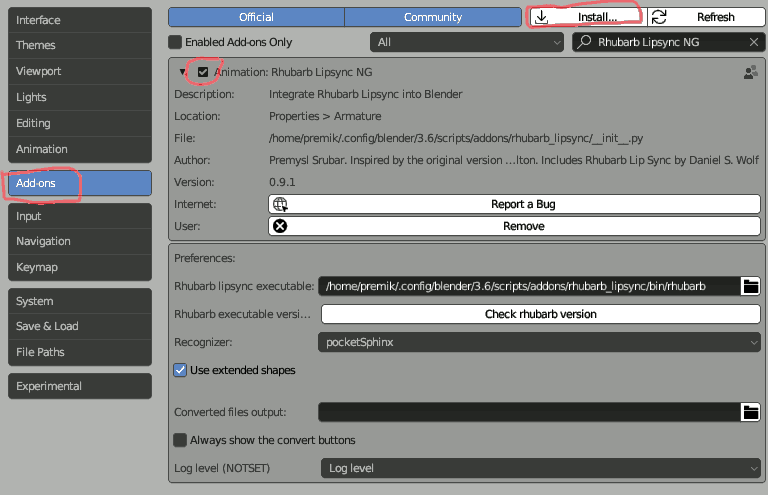
Task: Open the Viewport preferences section
Action: [x=80, y=71]
